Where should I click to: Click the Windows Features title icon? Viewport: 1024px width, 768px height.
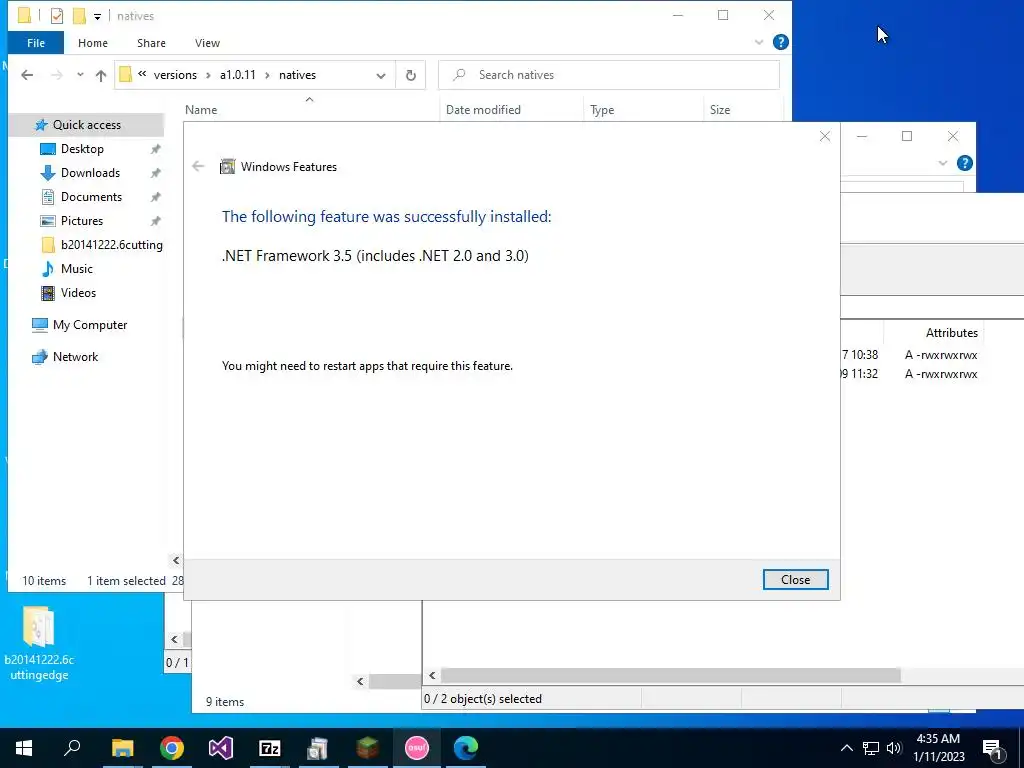click(x=227, y=167)
